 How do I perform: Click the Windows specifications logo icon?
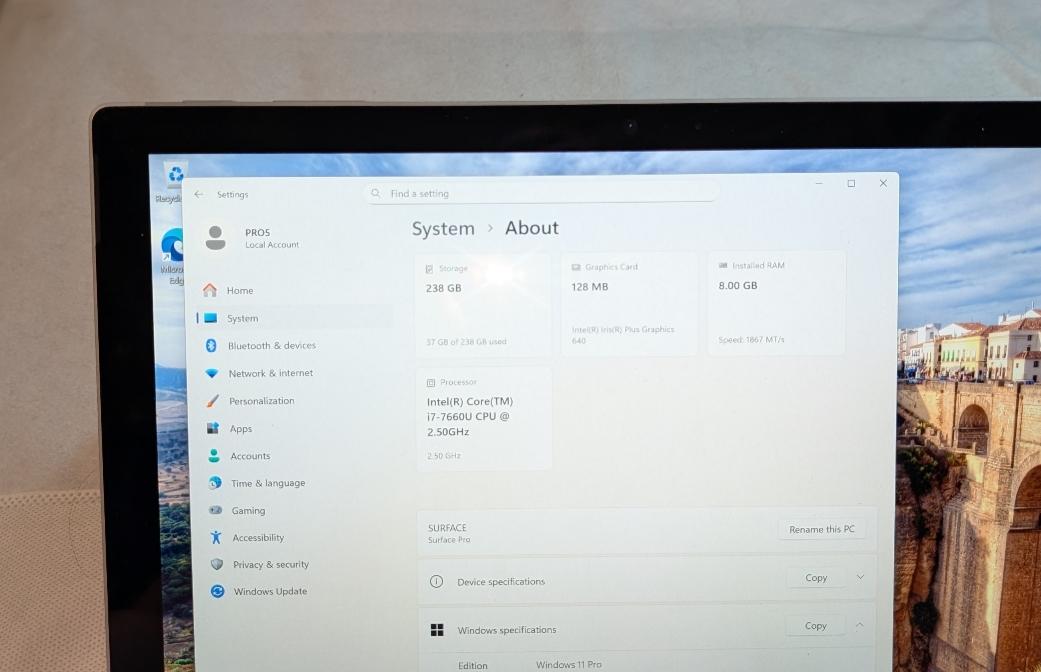click(x=437, y=630)
